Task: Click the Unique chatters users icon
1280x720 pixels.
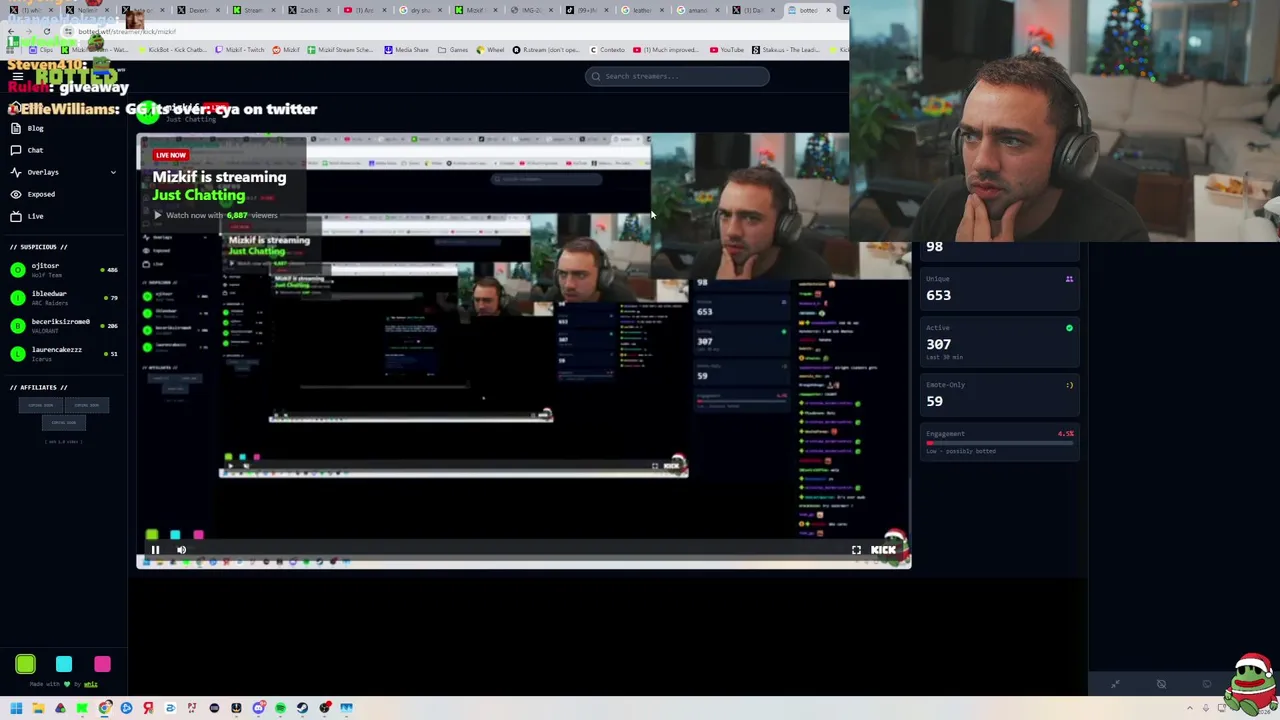Action: [x=1069, y=279]
